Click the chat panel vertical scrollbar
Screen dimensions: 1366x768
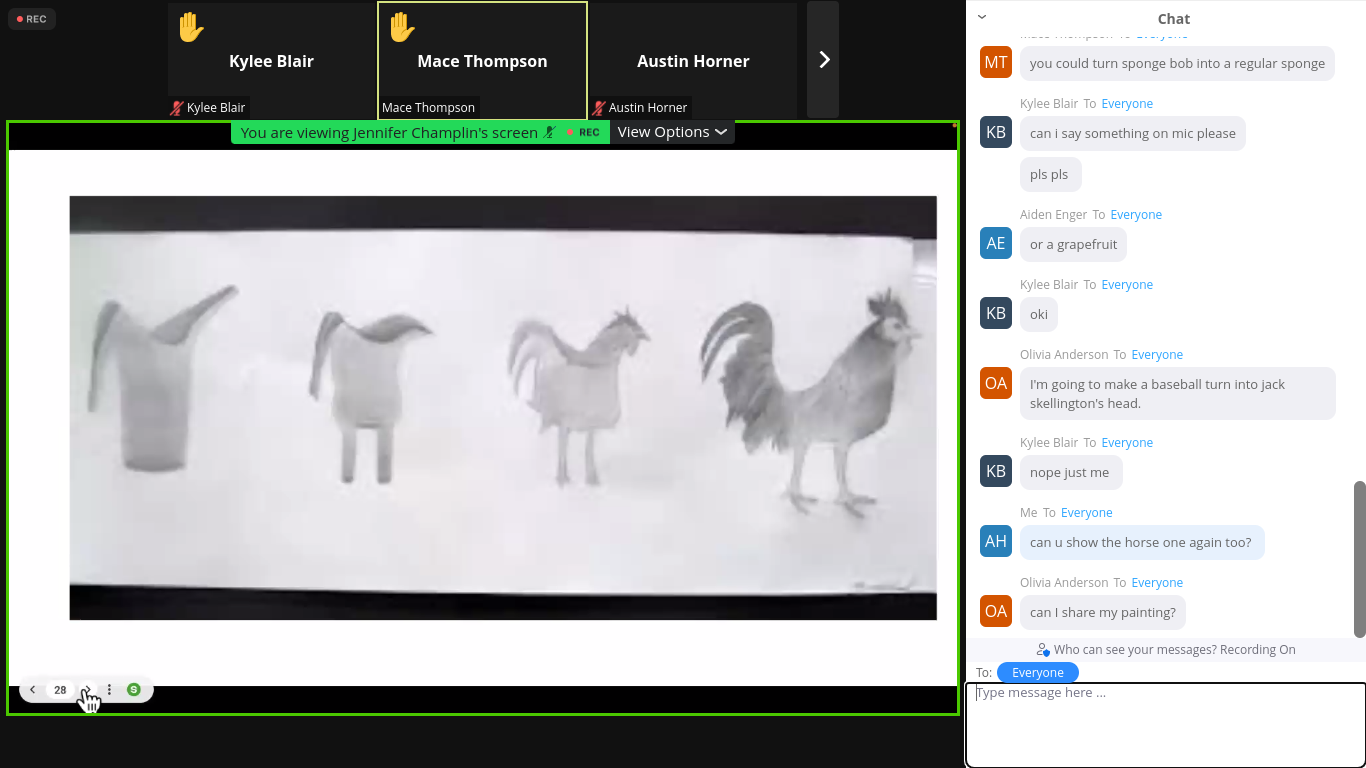[x=1359, y=559]
